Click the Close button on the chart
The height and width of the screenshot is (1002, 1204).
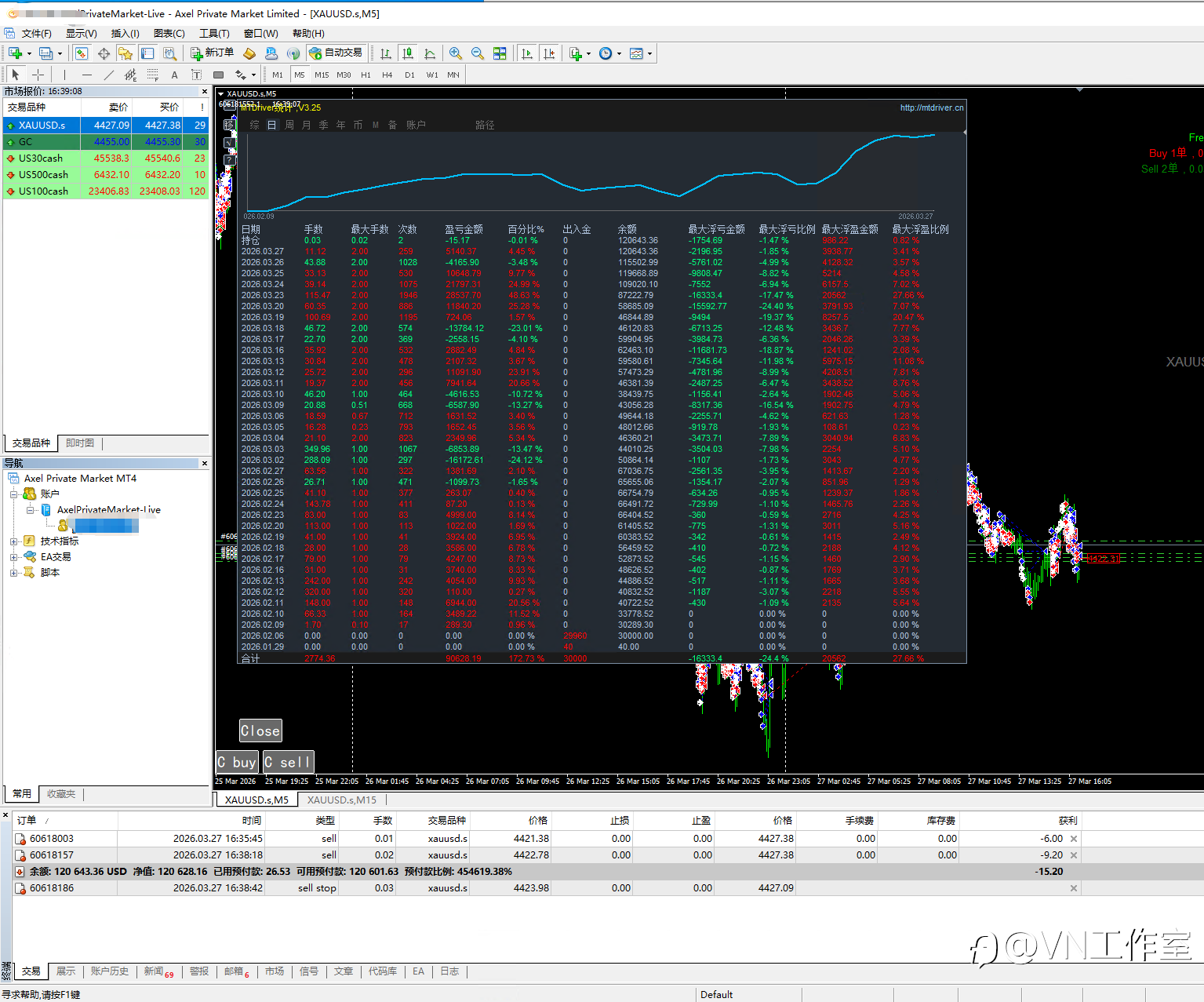click(x=260, y=731)
